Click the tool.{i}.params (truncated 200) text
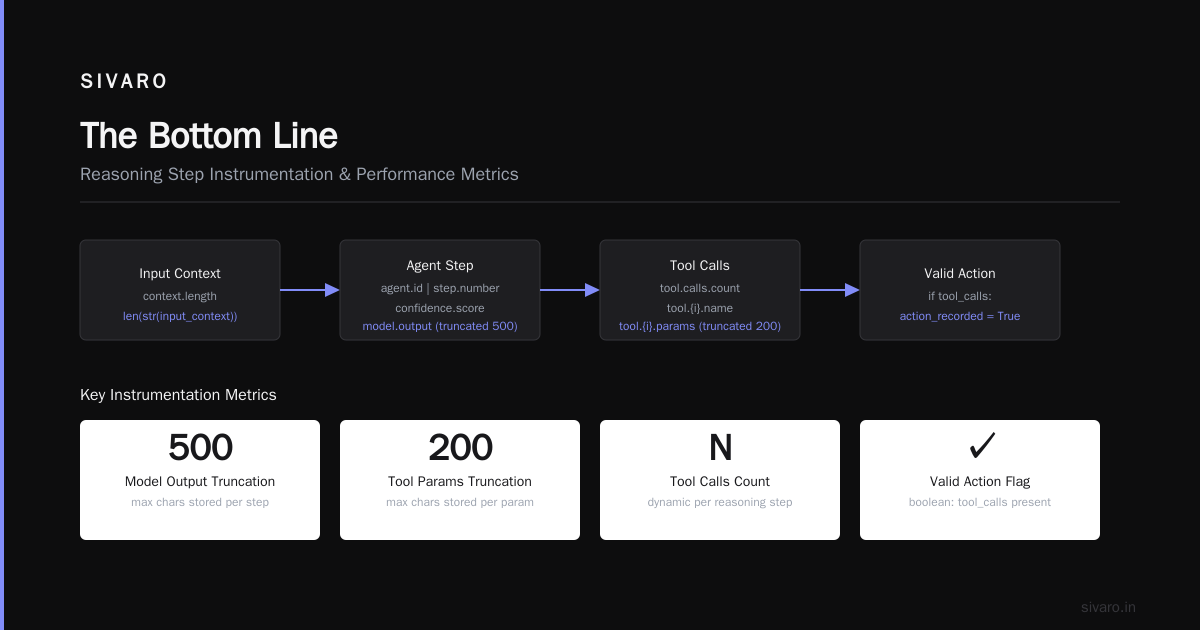Image resolution: width=1200 pixels, height=630 pixels. (x=700, y=326)
